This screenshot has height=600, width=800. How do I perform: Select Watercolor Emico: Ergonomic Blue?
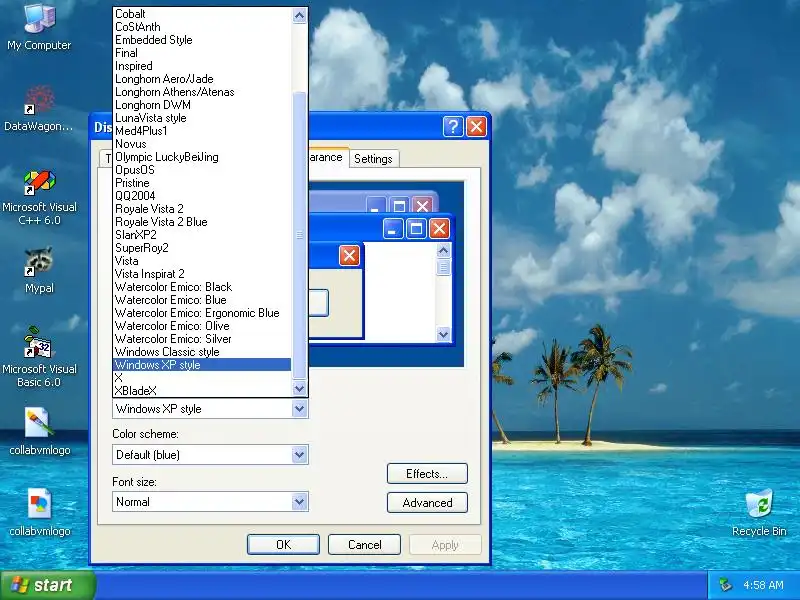(202, 313)
